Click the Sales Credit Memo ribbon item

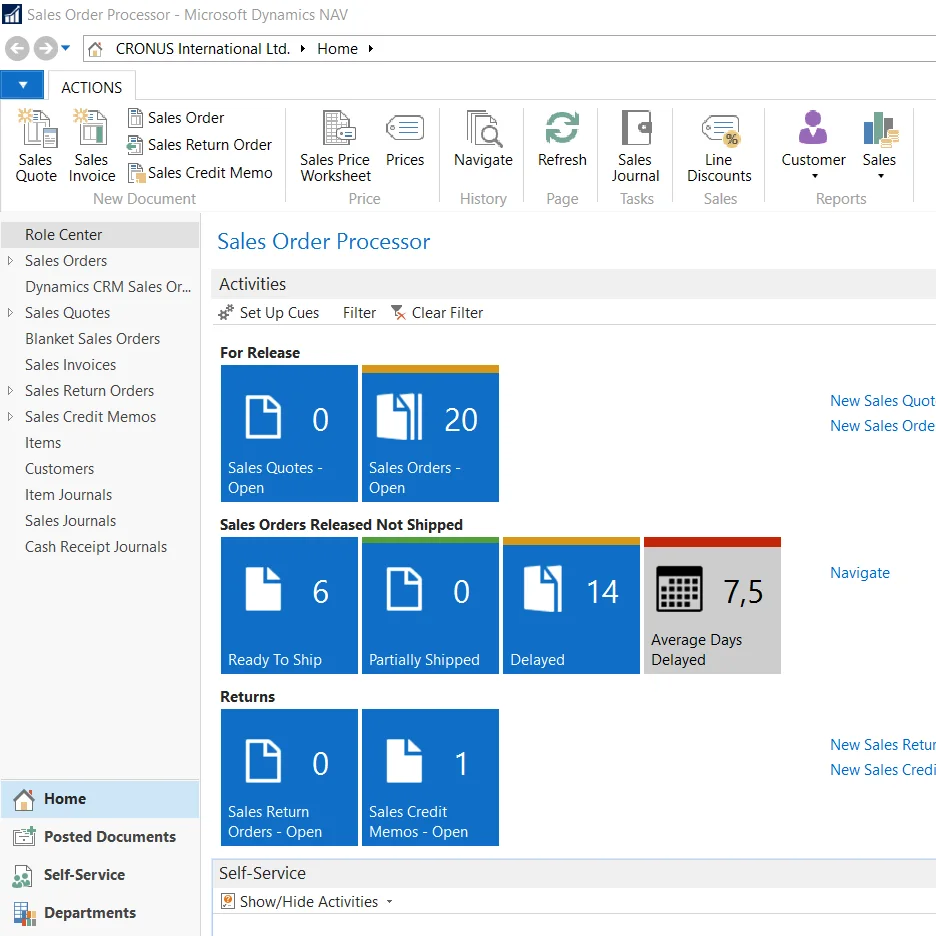point(201,173)
